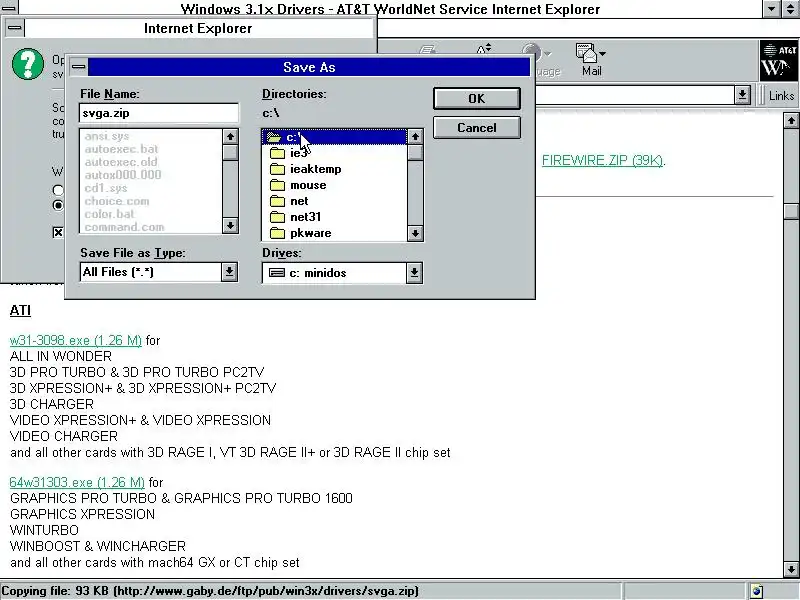Click choice.com in the file list

coord(117,201)
